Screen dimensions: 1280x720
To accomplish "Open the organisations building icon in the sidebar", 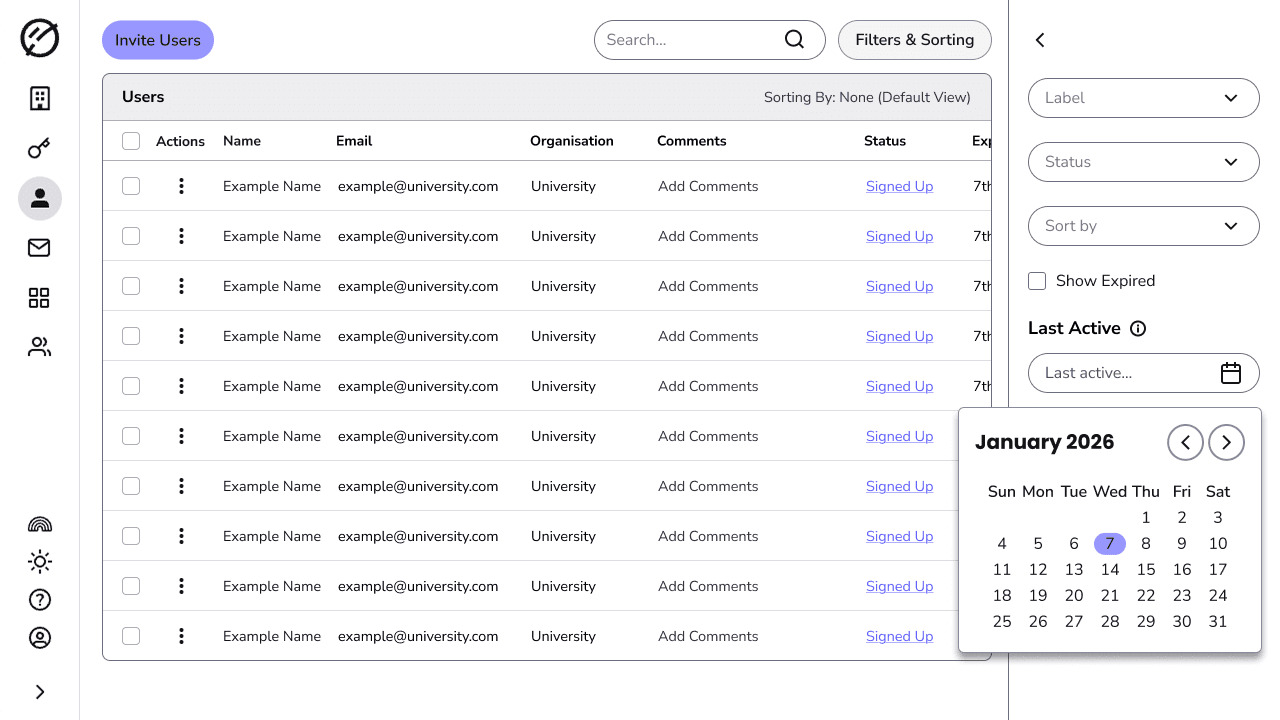I will coord(40,98).
